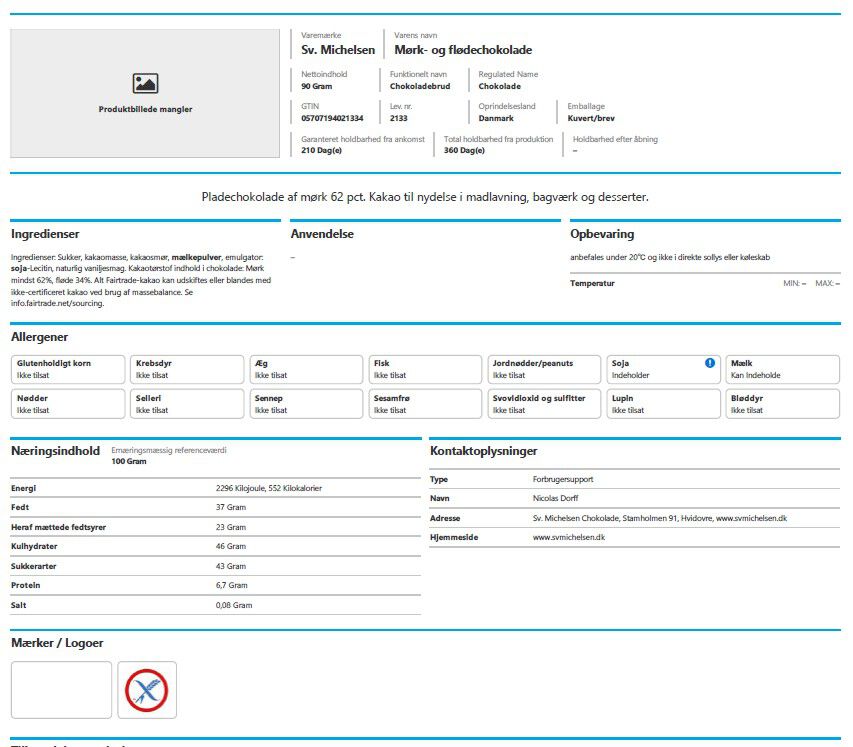Viewport: 853px width, 747px height.
Task: Click the Heraf mættede fedtsyrer value 23 Gram
Action: pos(231,527)
